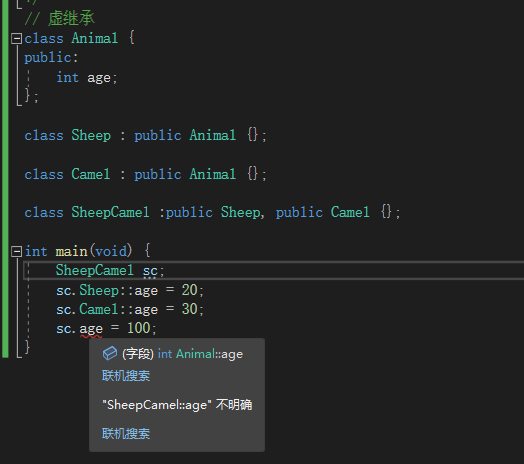Collapse the class Animal code block
The width and height of the screenshot is (524, 464).
coord(16,38)
